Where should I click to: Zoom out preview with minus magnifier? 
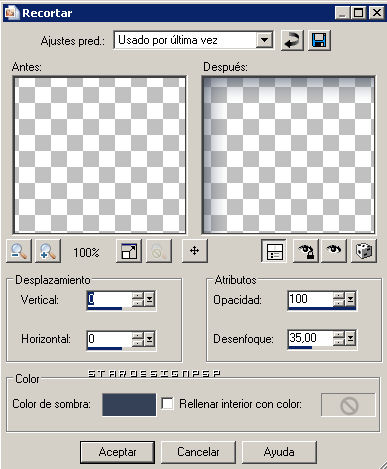click(x=19, y=251)
